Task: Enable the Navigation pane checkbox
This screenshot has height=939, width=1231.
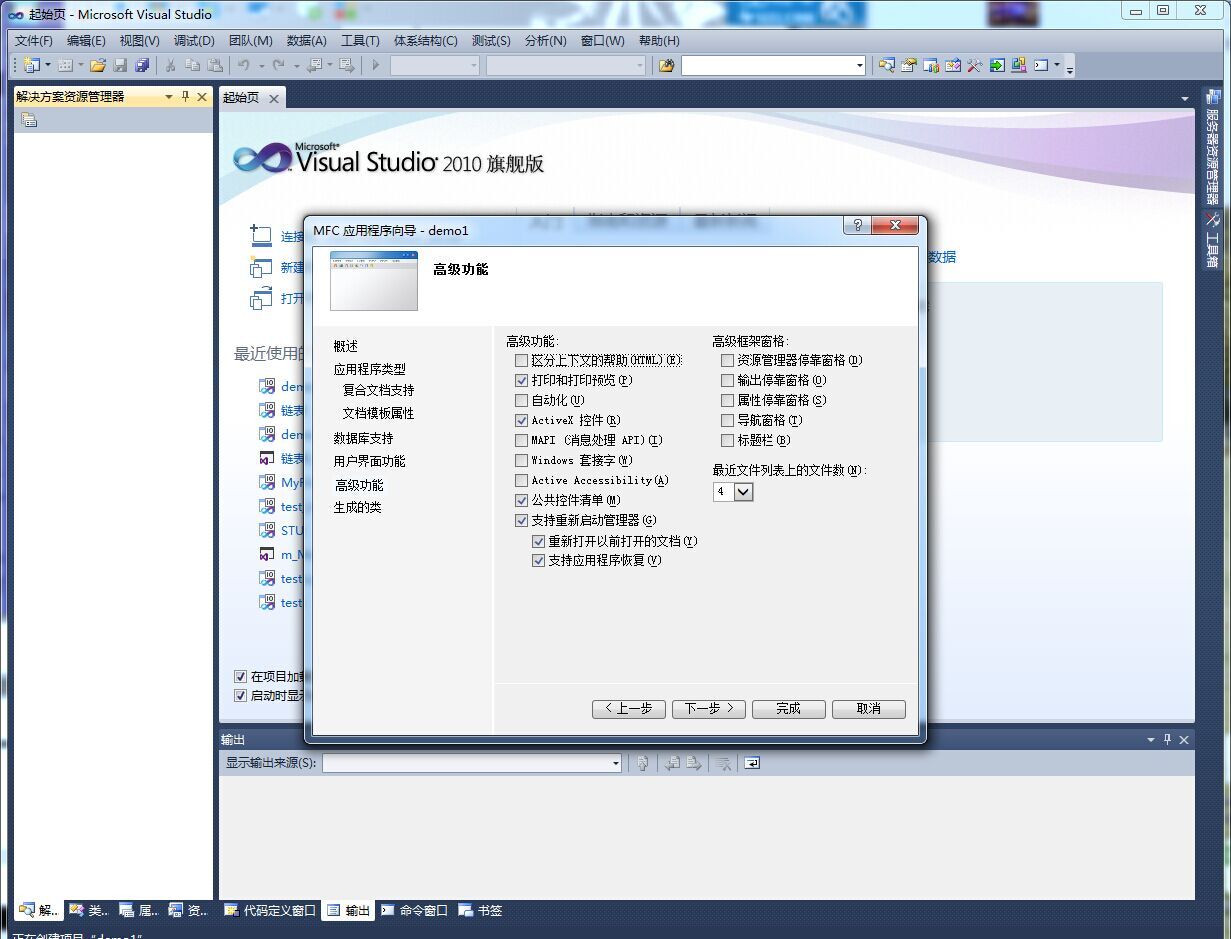Action: pyautogui.click(x=727, y=420)
